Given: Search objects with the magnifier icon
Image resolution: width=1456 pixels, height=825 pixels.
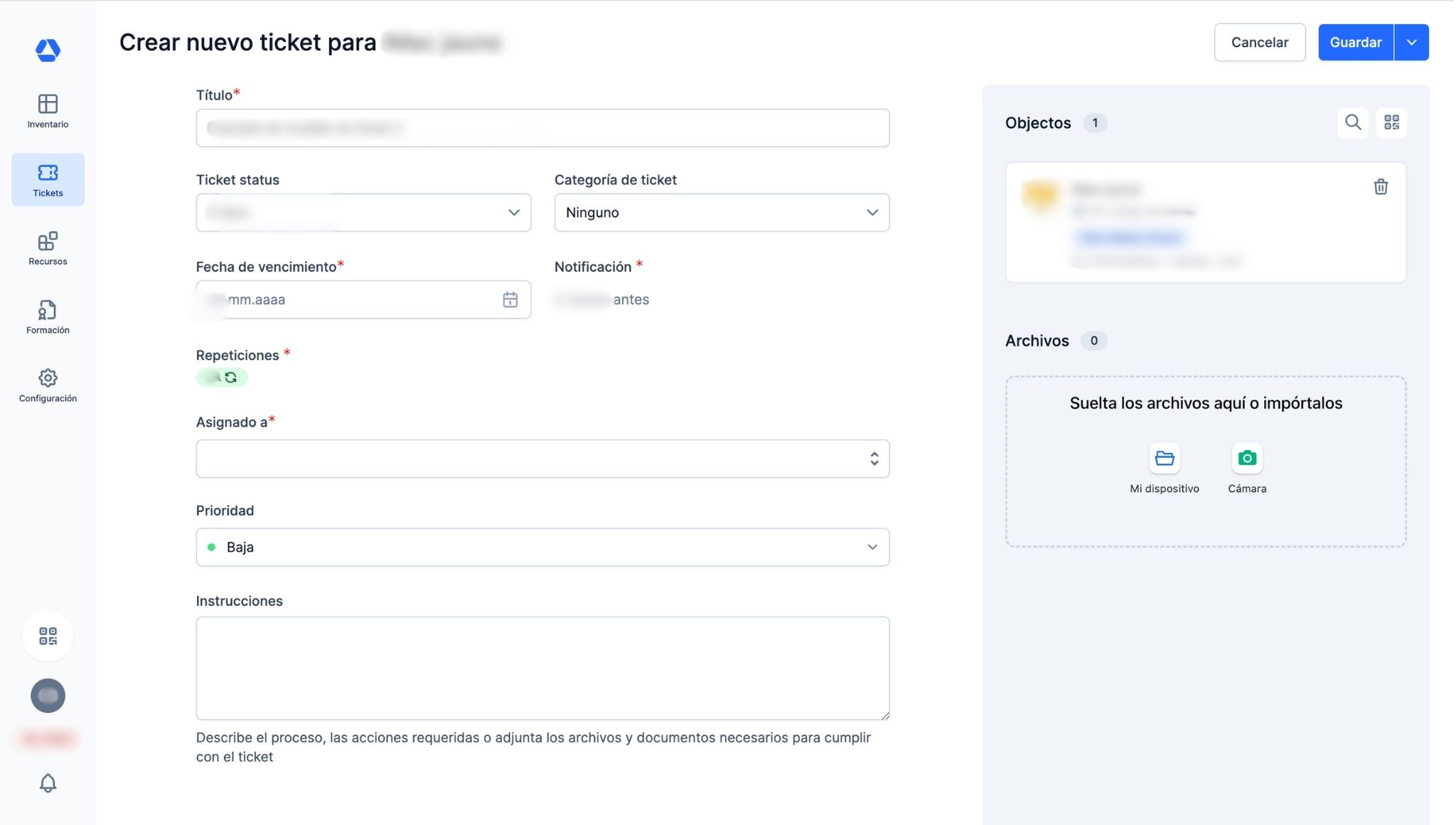Looking at the screenshot, I should 1353,122.
